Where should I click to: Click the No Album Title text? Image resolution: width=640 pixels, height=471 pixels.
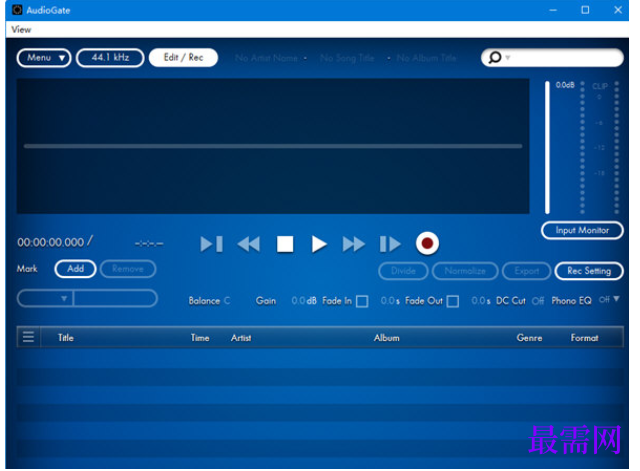click(x=426, y=58)
